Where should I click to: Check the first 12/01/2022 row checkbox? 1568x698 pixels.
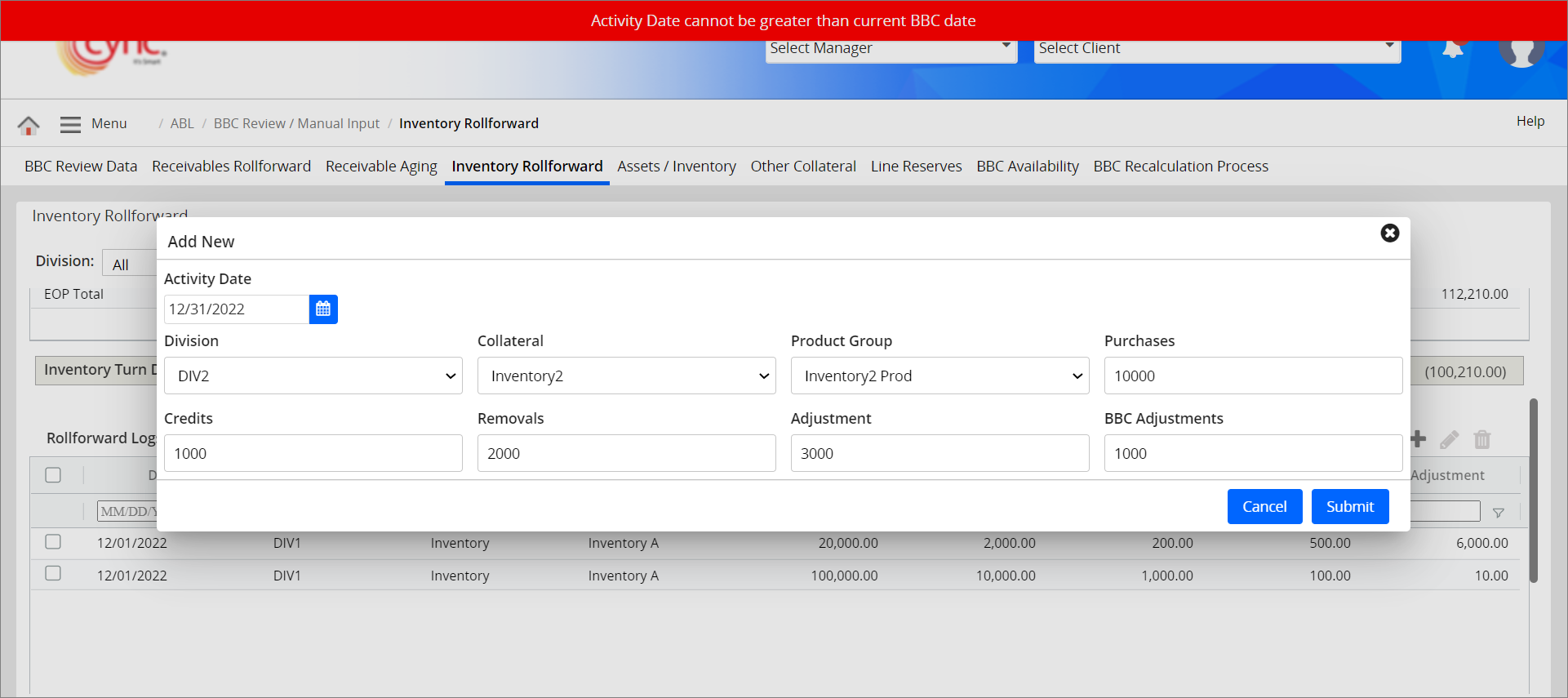pos(53,542)
